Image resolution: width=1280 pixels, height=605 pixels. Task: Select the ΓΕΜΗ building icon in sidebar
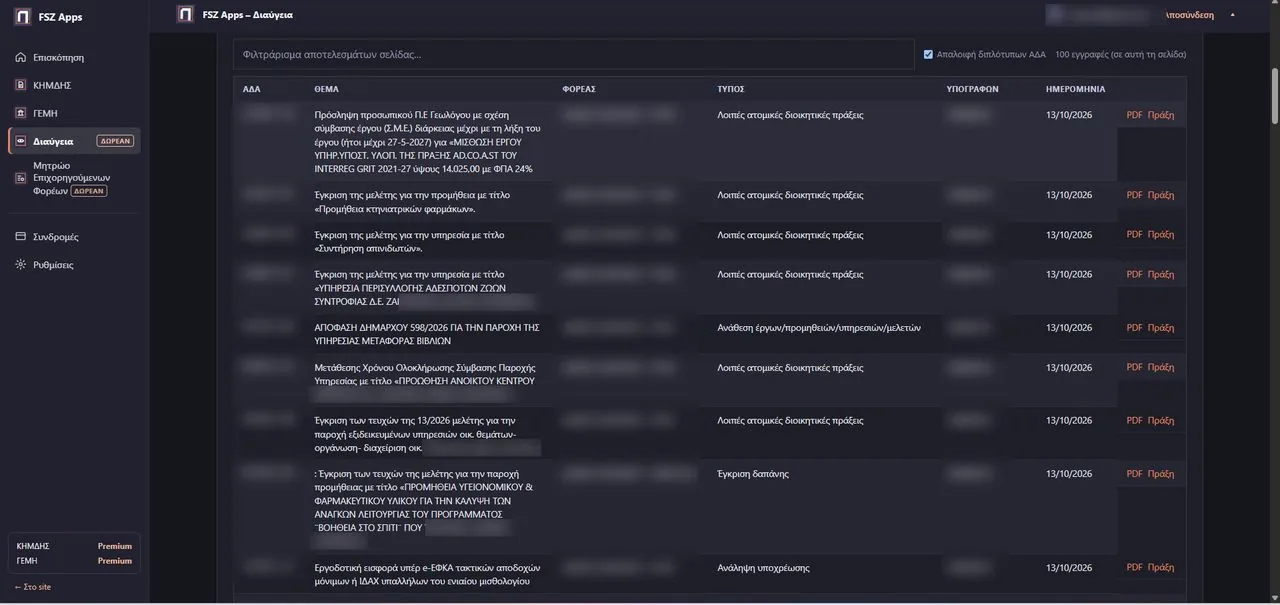[21, 113]
